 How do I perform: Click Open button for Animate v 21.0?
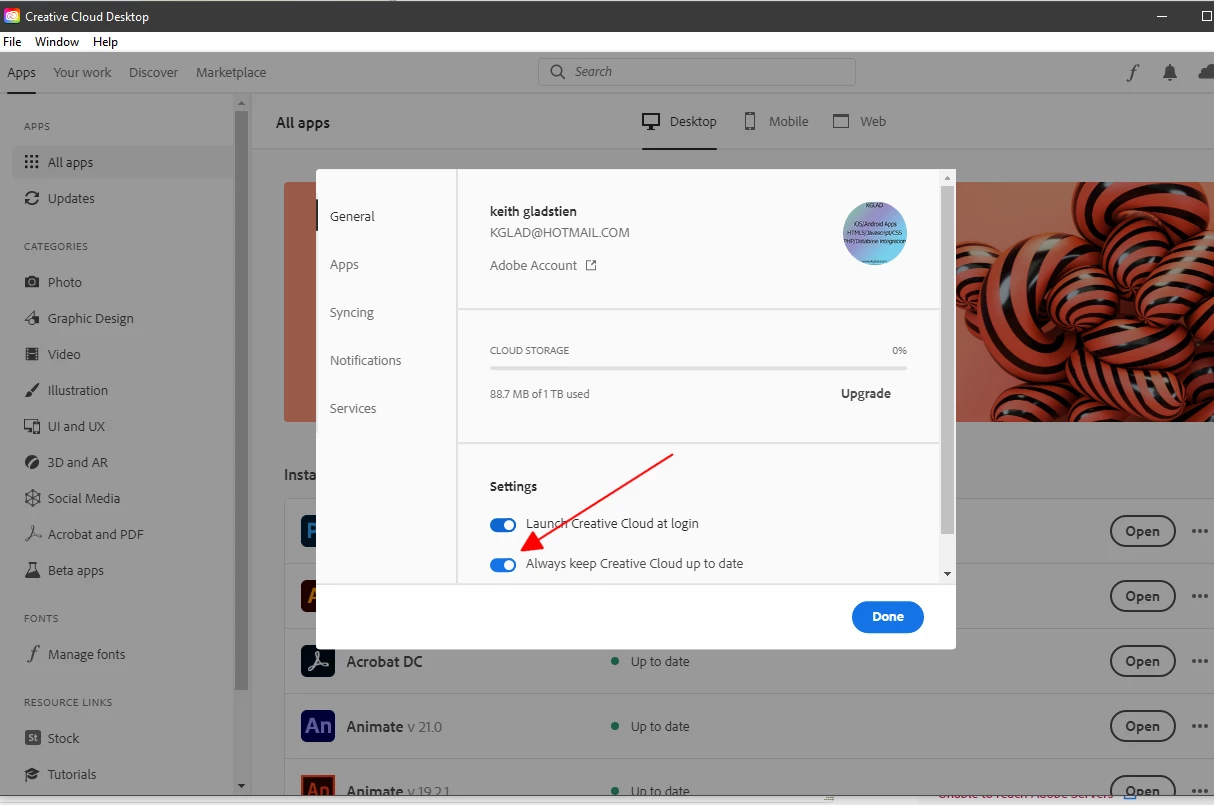[x=1142, y=726]
